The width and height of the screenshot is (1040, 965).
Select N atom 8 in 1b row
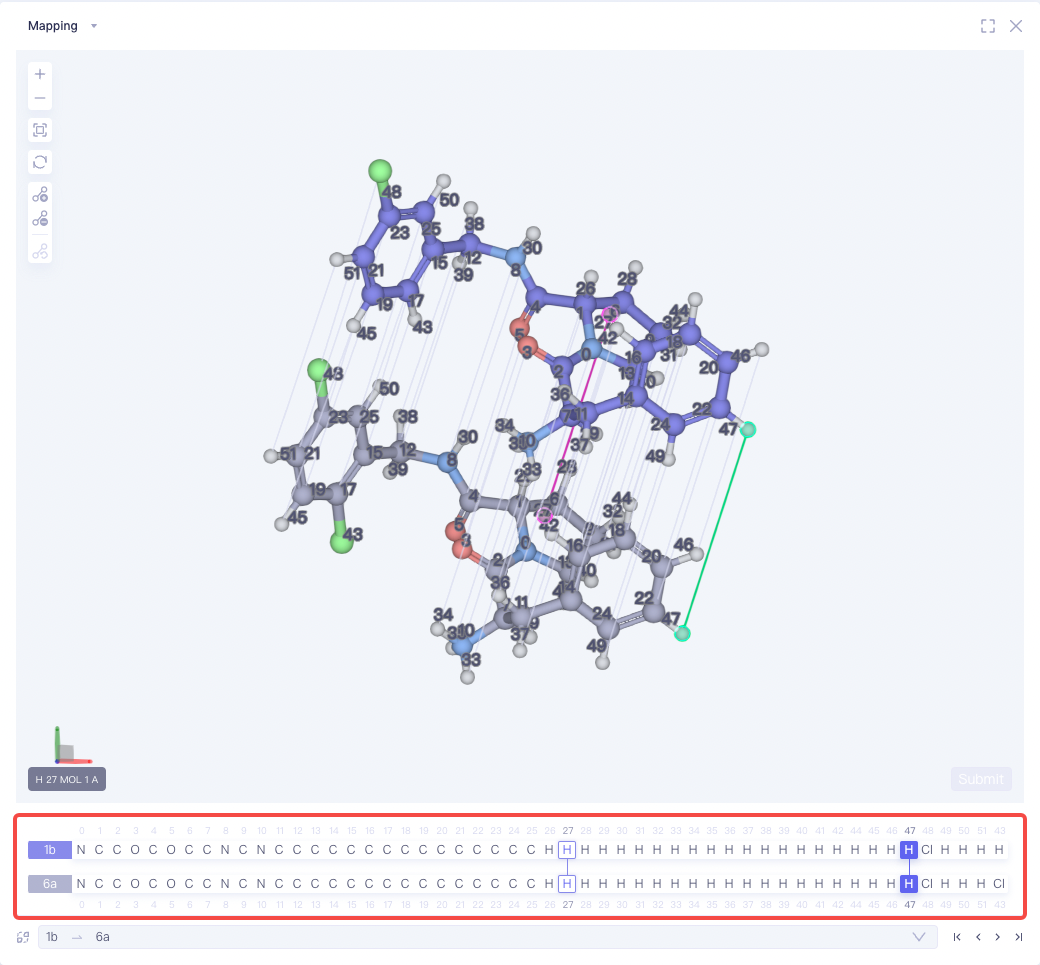[x=225, y=850]
